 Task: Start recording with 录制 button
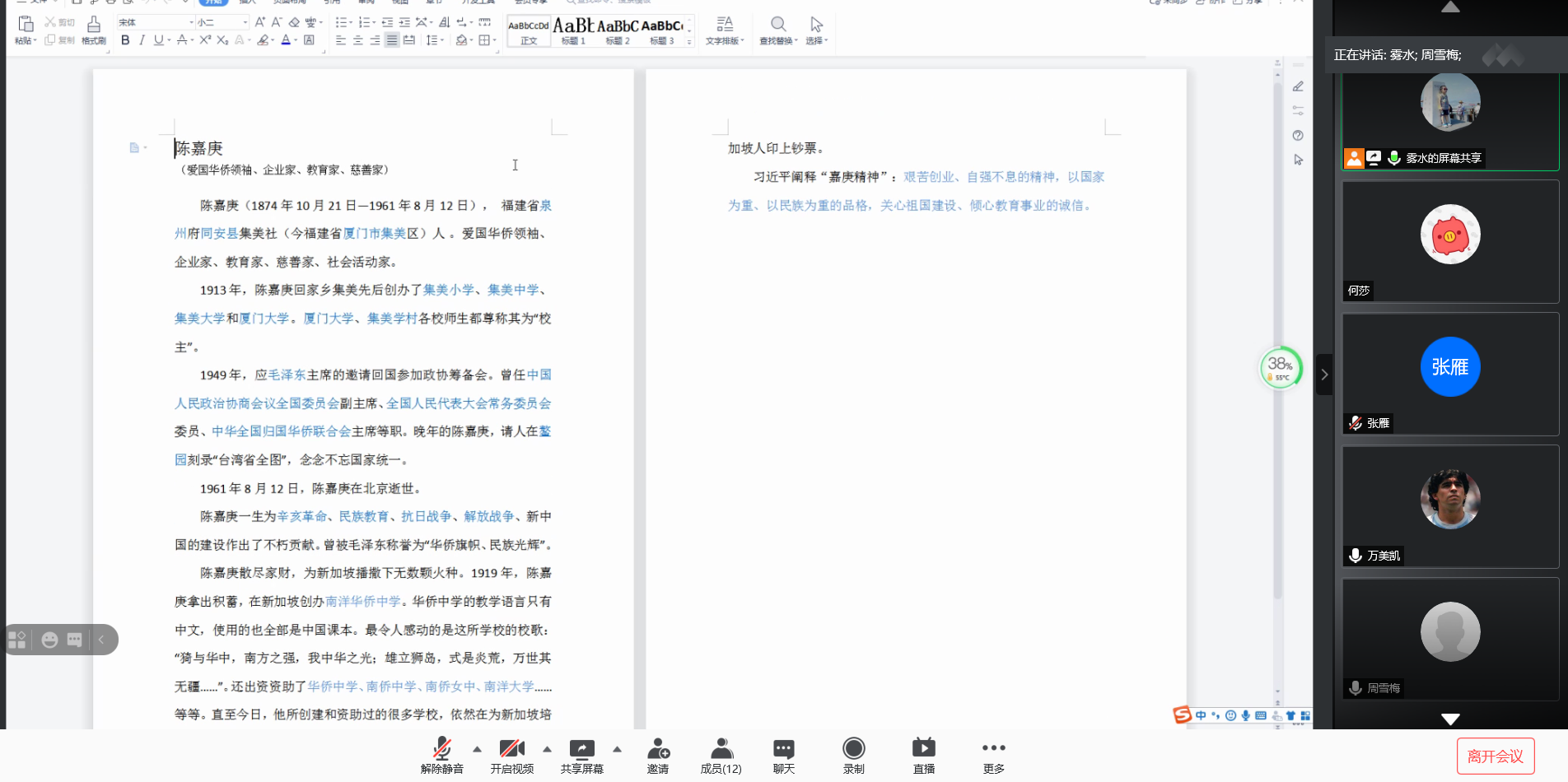point(853,755)
